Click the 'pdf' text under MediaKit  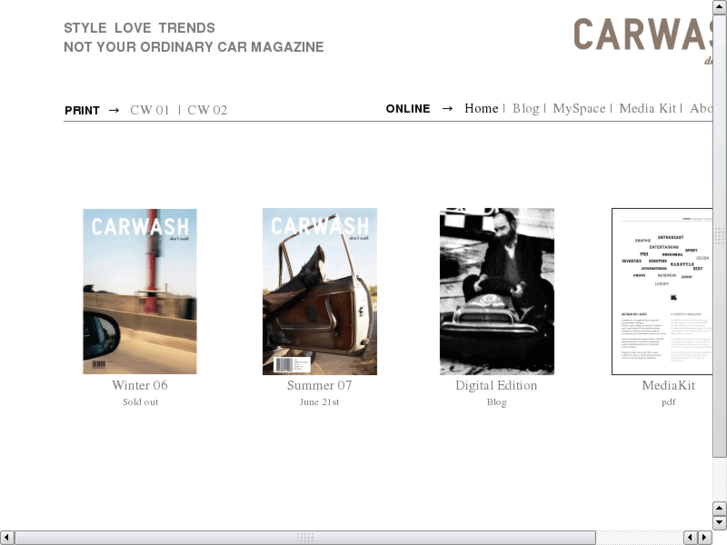[x=668, y=403]
